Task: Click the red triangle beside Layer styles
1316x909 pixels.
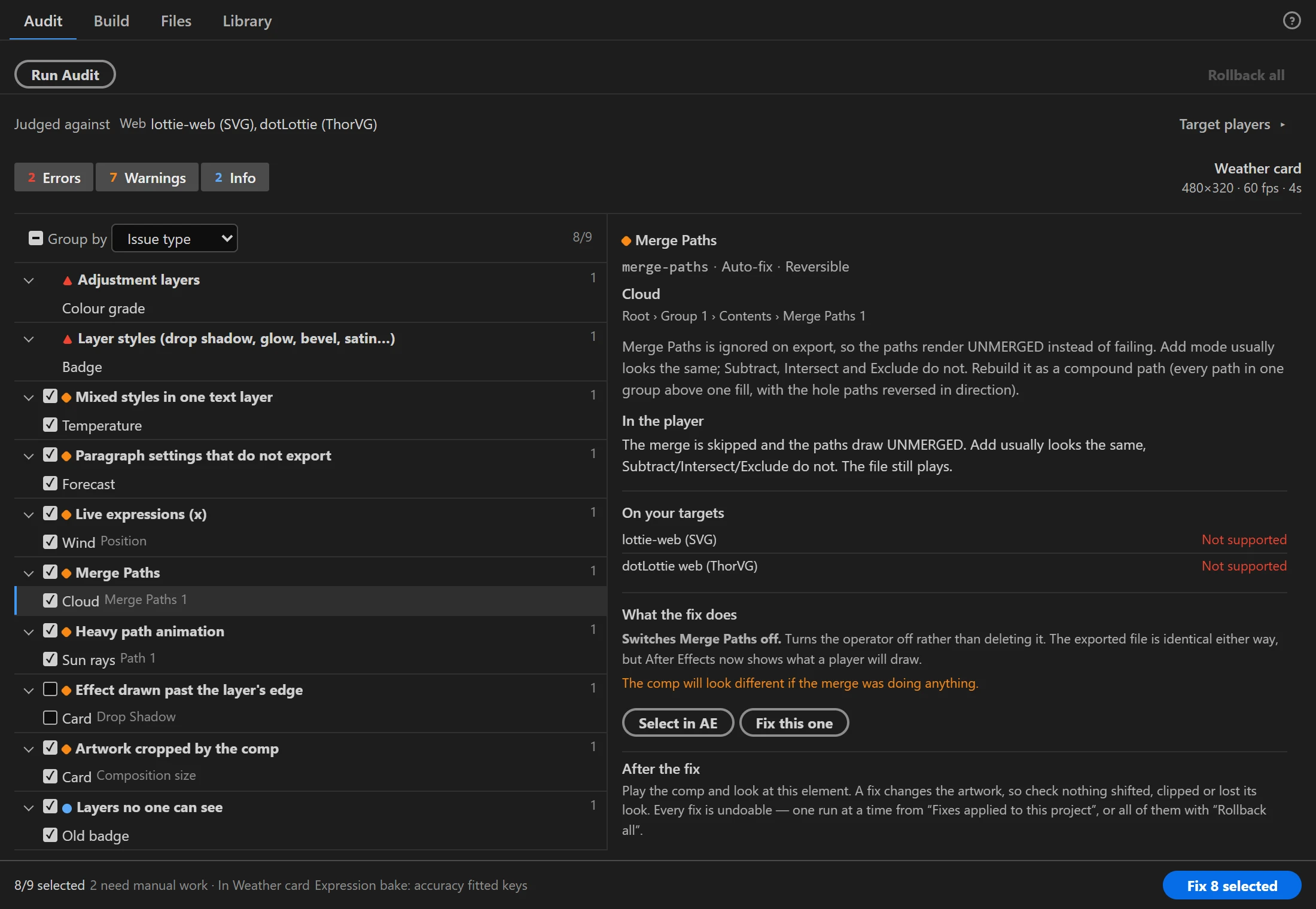Action: pyautogui.click(x=68, y=339)
